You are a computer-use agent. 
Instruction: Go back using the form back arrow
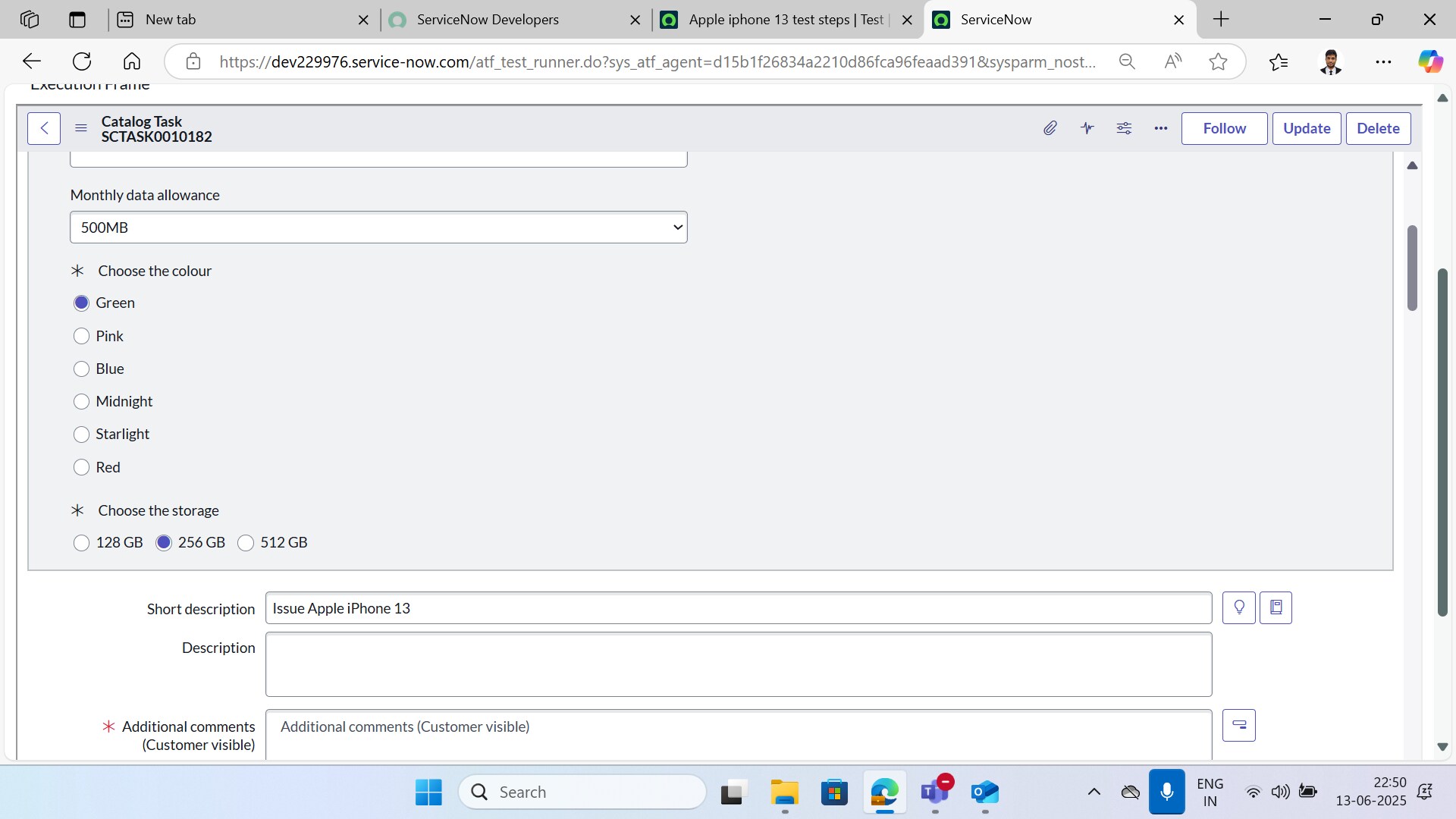(x=44, y=128)
